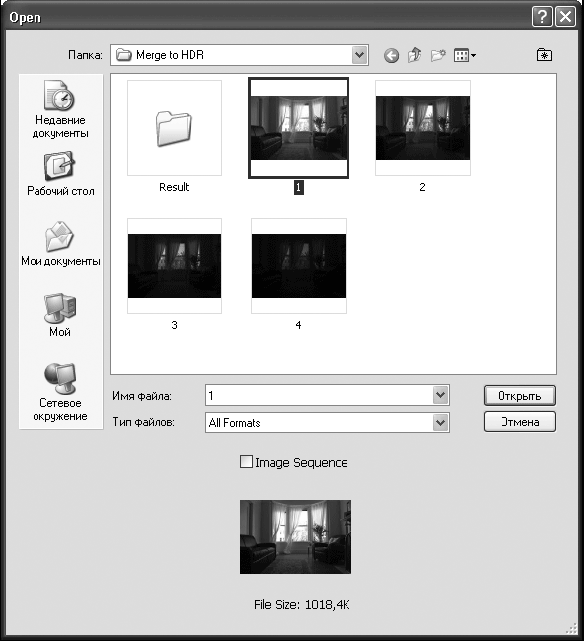
Task: Open Мои документы in the sidebar
Action: (60, 244)
